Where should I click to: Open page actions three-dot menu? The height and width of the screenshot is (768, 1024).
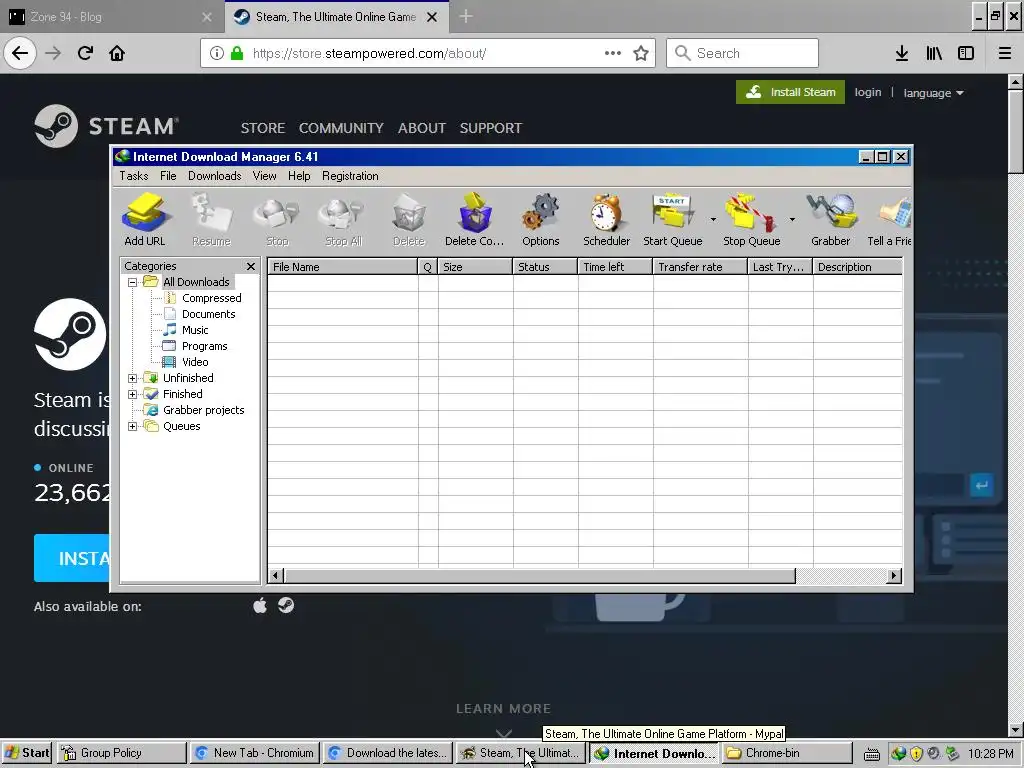pyautogui.click(x=613, y=53)
